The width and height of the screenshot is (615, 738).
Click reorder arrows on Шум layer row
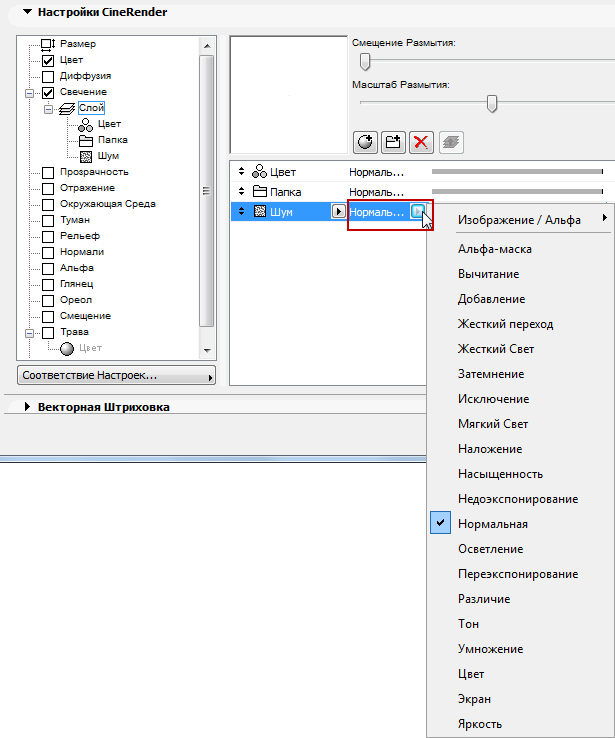[x=241, y=211]
